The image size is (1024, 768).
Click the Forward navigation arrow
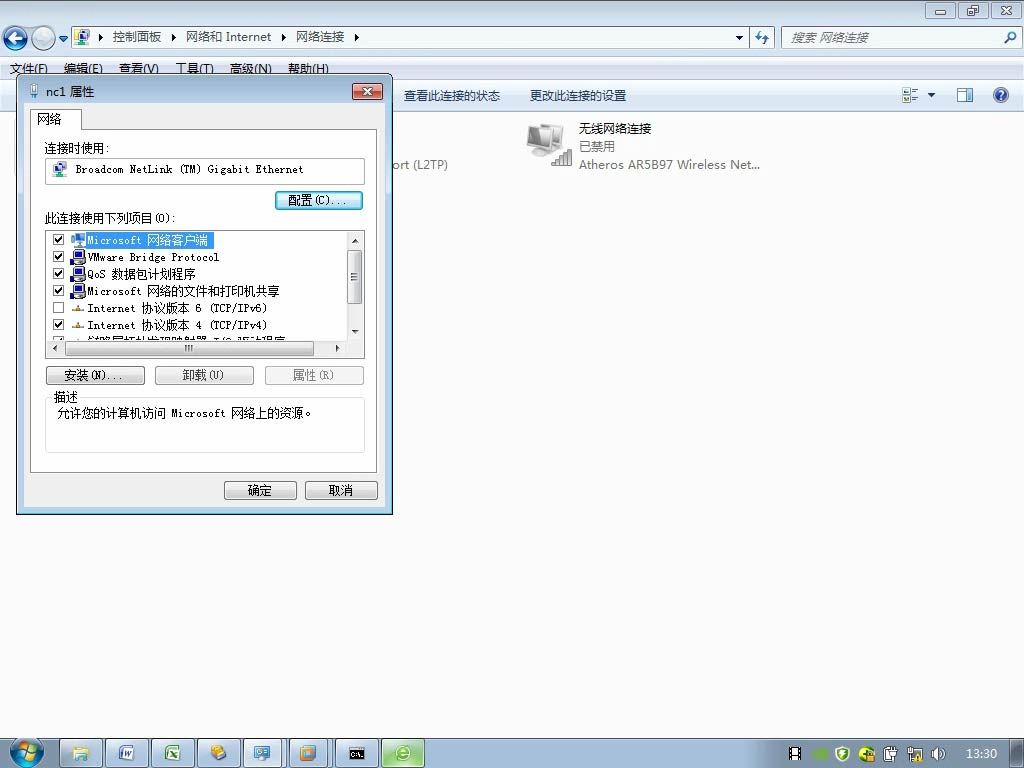point(43,38)
